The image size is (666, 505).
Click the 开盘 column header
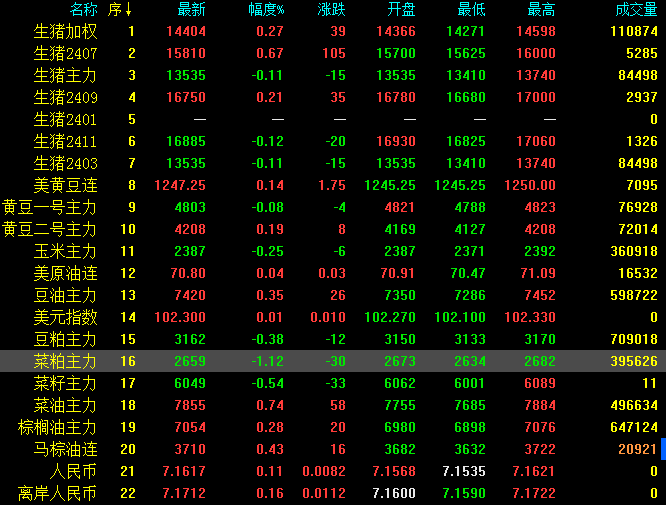tap(401, 10)
